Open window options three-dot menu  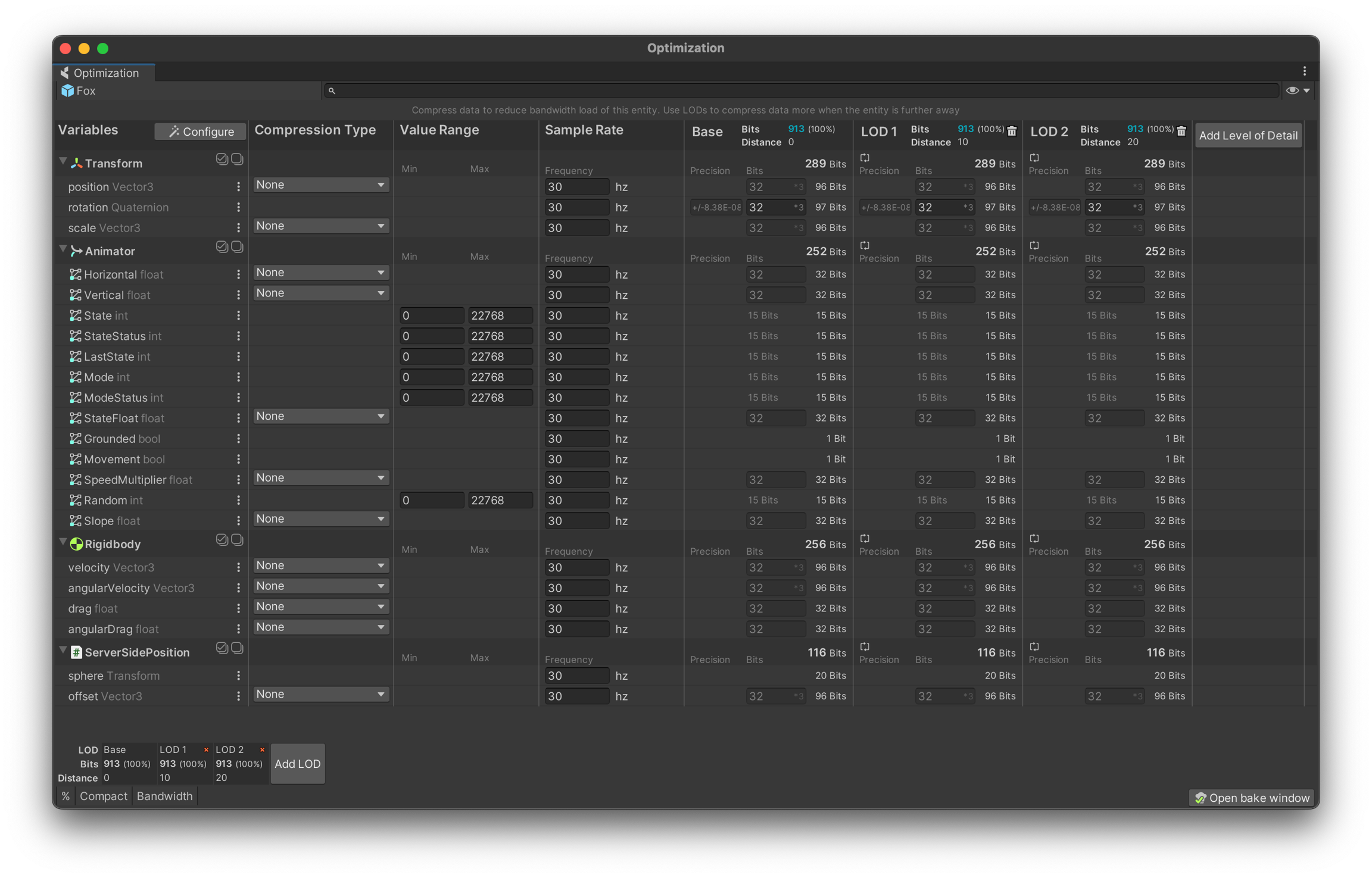1304,71
